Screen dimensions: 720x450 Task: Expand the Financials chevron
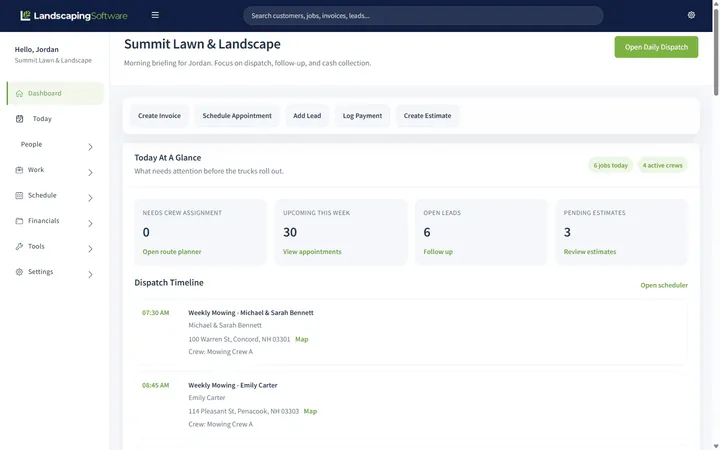pos(90,223)
